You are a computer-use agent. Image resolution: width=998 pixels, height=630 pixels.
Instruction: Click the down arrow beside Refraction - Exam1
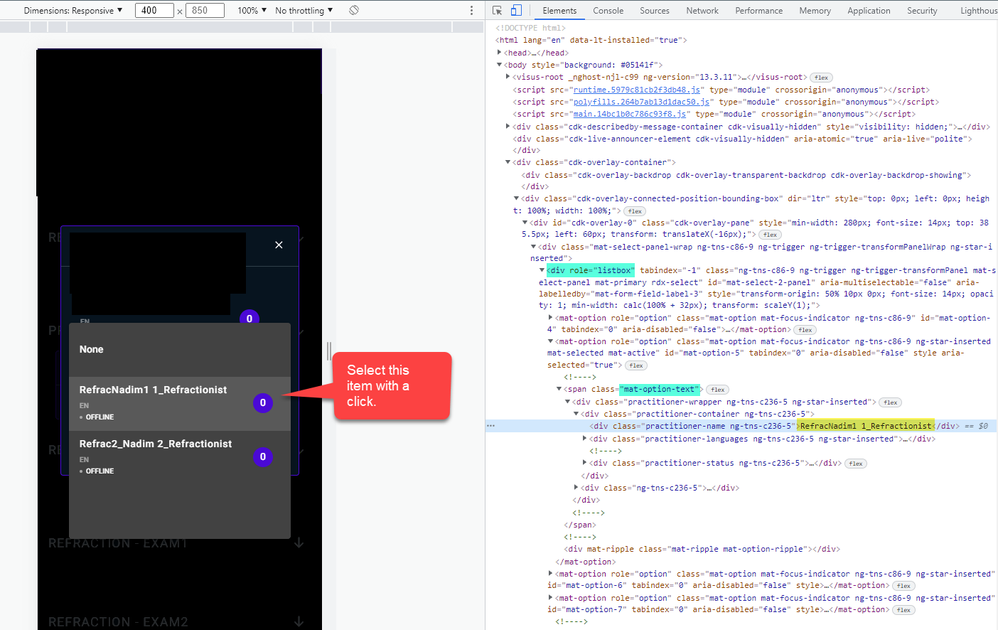tap(298, 543)
